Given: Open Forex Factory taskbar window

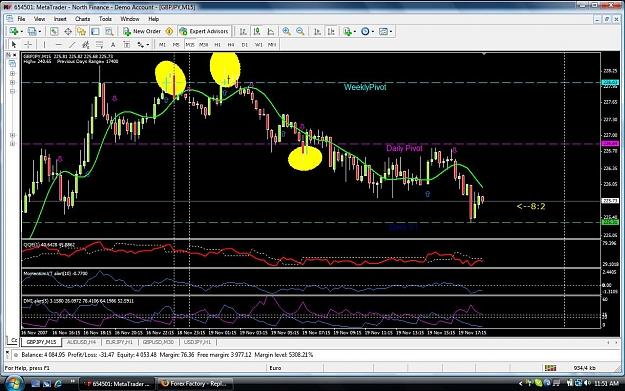Looking at the screenshot, I should (x=194, y=384).
